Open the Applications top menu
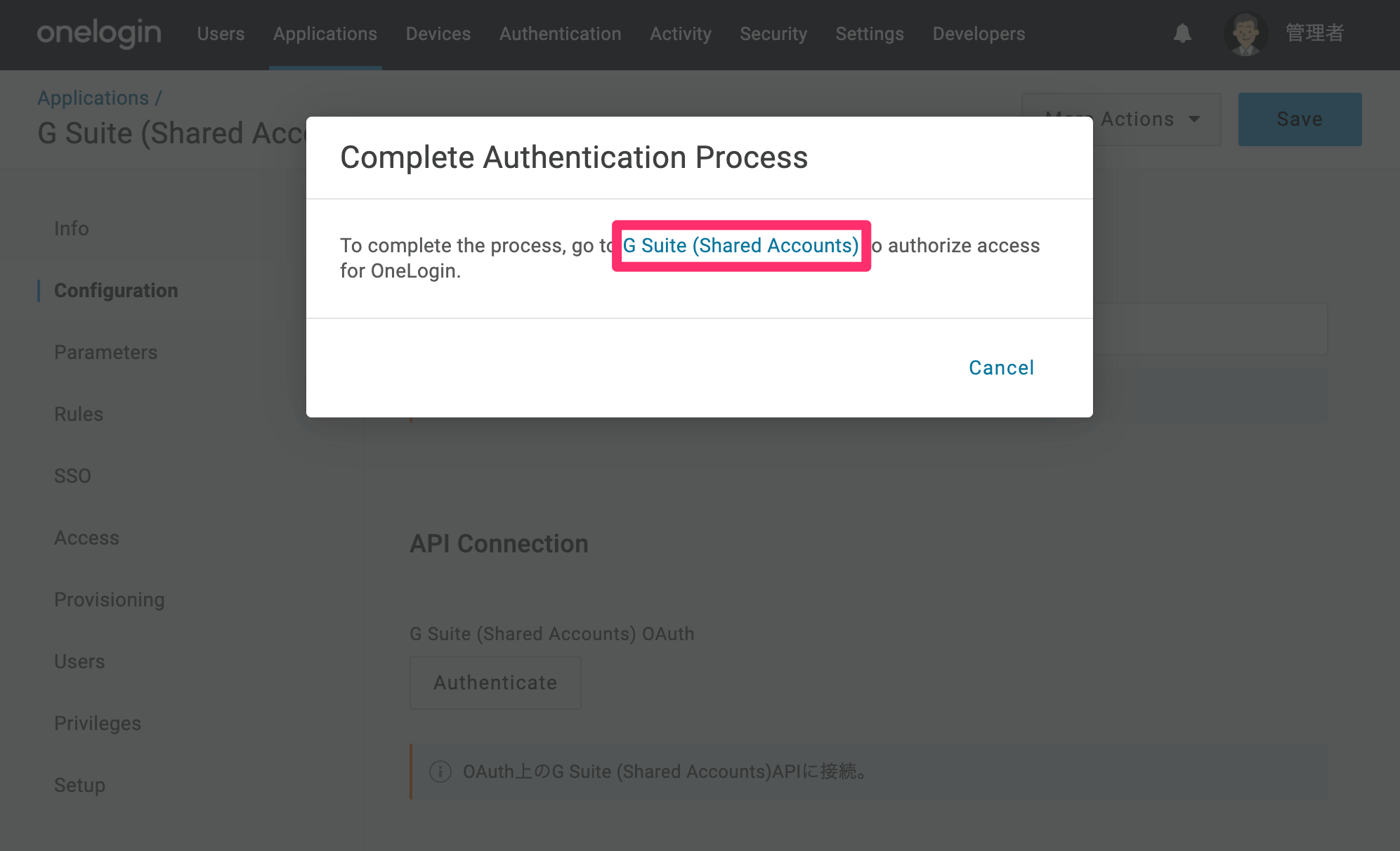Screen dimensions: 1400x851 coord(325,34)
